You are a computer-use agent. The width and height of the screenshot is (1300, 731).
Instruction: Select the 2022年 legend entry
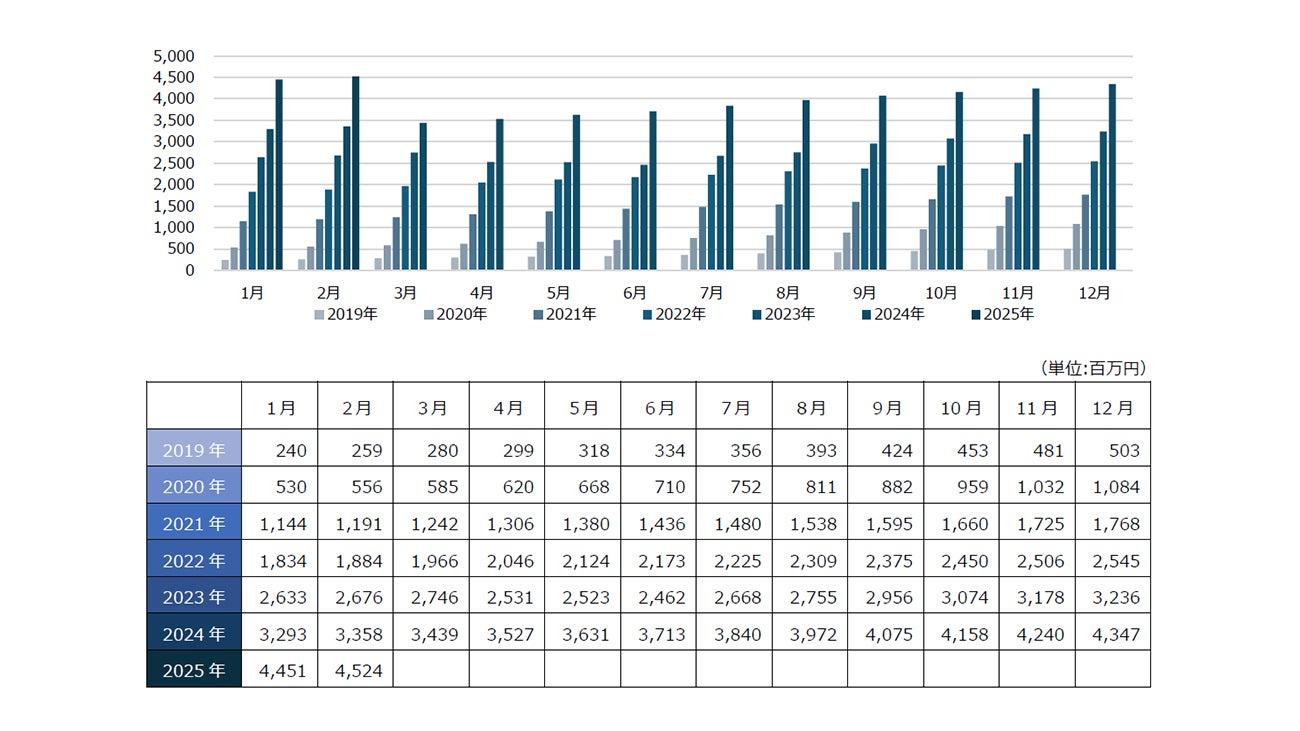(x=675, y=314)
